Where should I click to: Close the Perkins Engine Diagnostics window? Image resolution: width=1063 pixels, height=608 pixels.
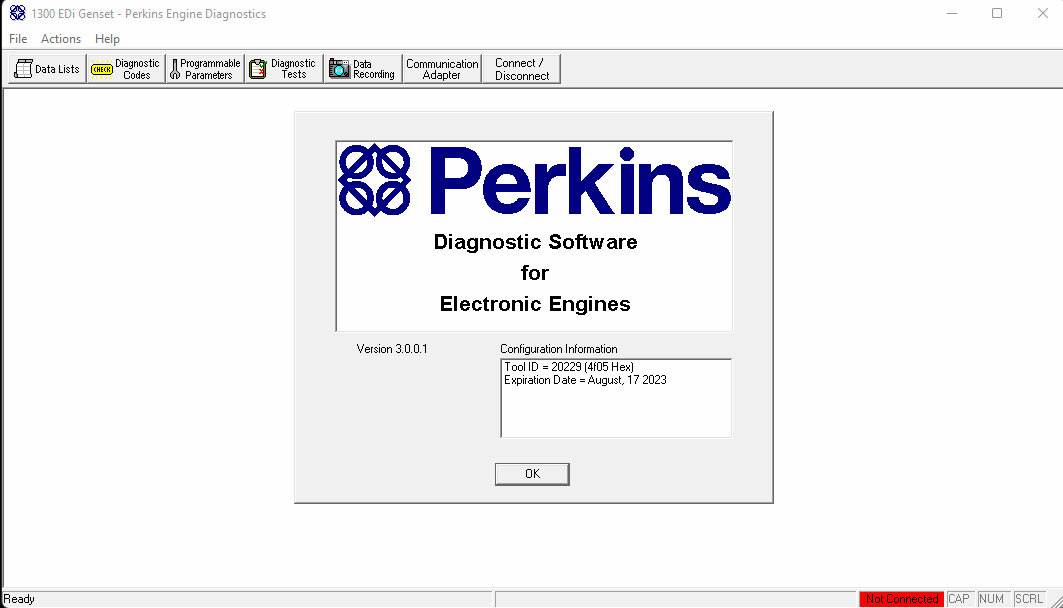pyautogui.click(x=1043, y=14)
